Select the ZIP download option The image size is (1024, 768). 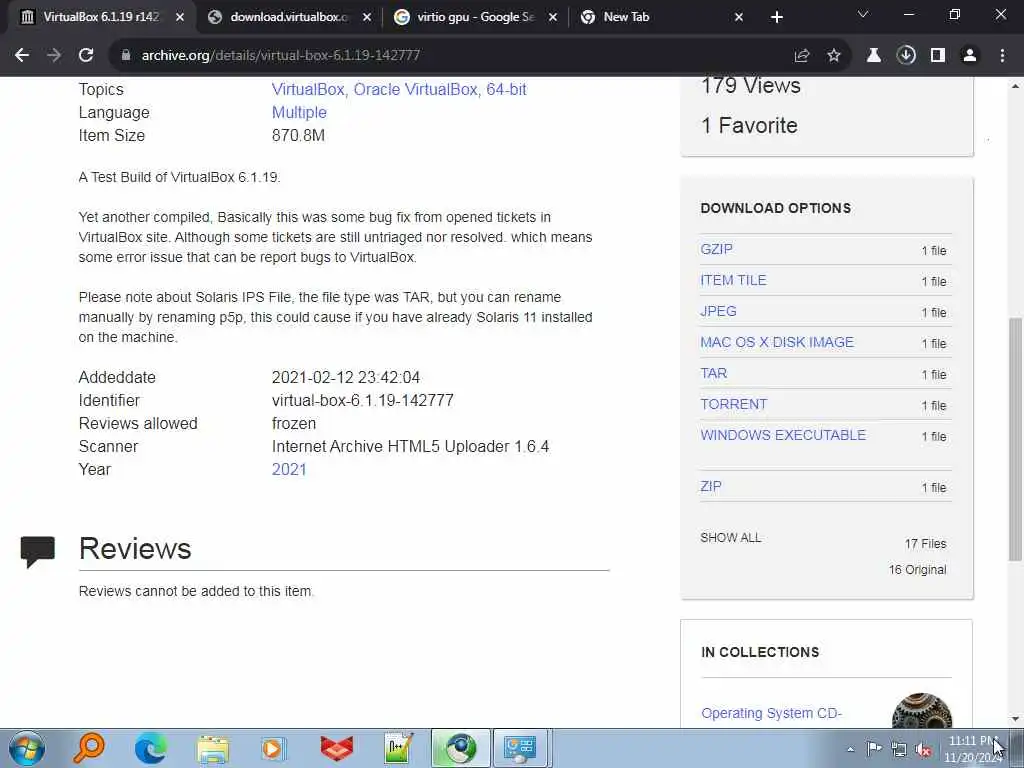click(x=711, y=487)
